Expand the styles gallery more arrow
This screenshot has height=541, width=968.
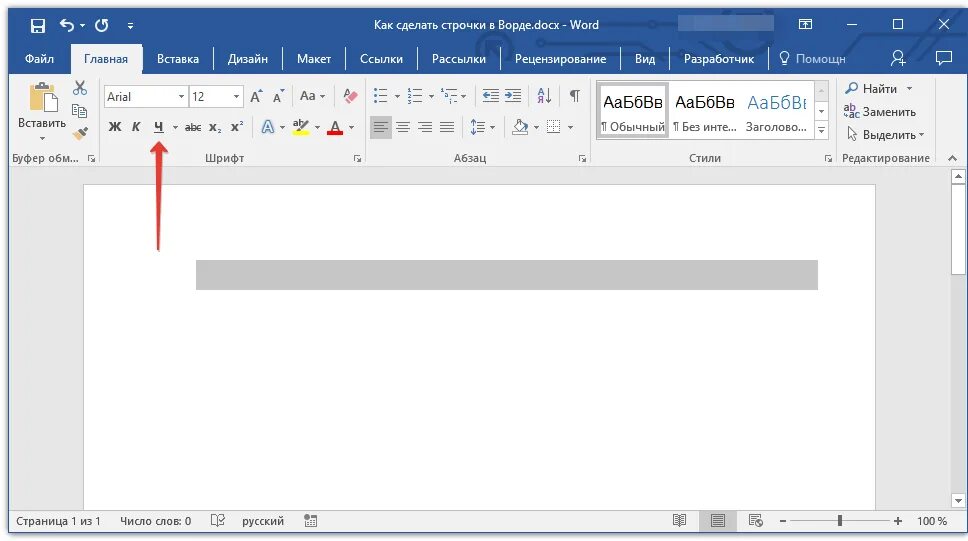click(x=821, y=131)
